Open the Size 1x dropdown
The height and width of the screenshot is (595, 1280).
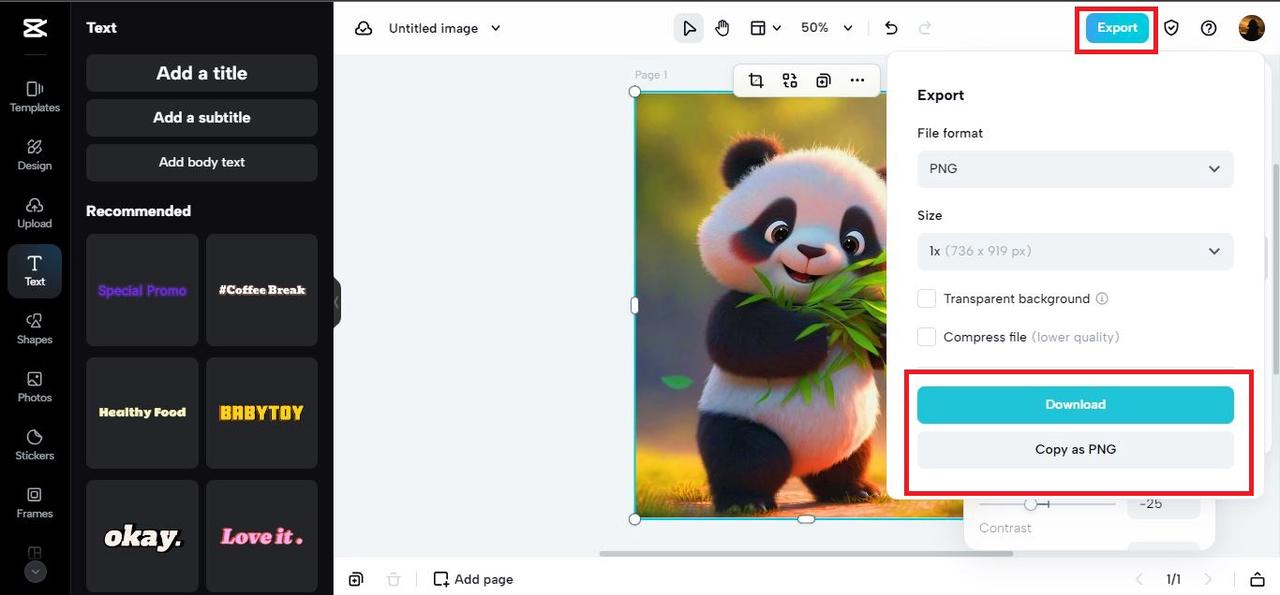(x=1075, y=251)
